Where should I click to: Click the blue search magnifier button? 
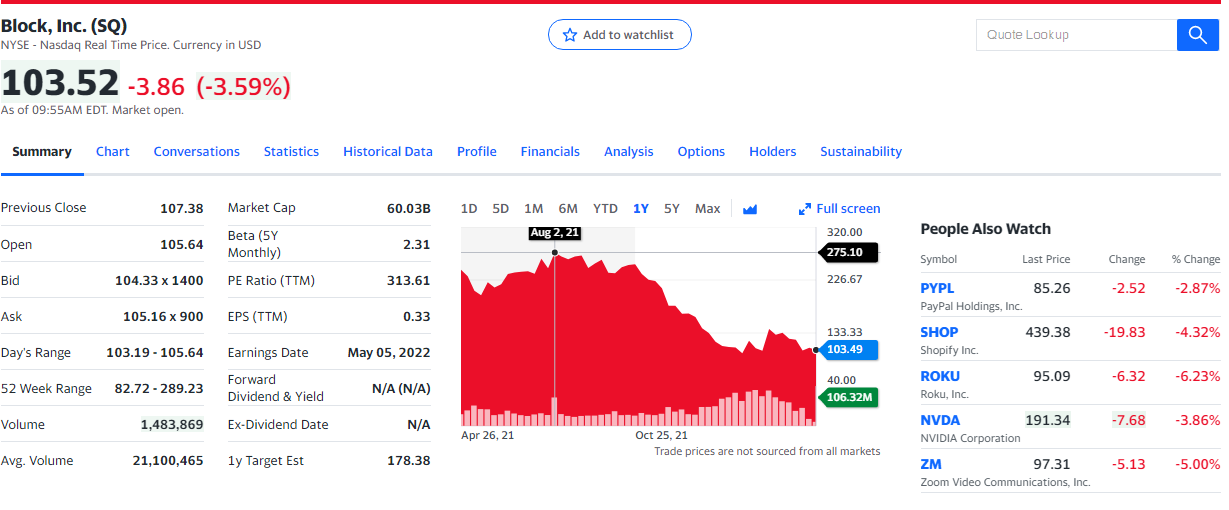[x=1198, y=35]
